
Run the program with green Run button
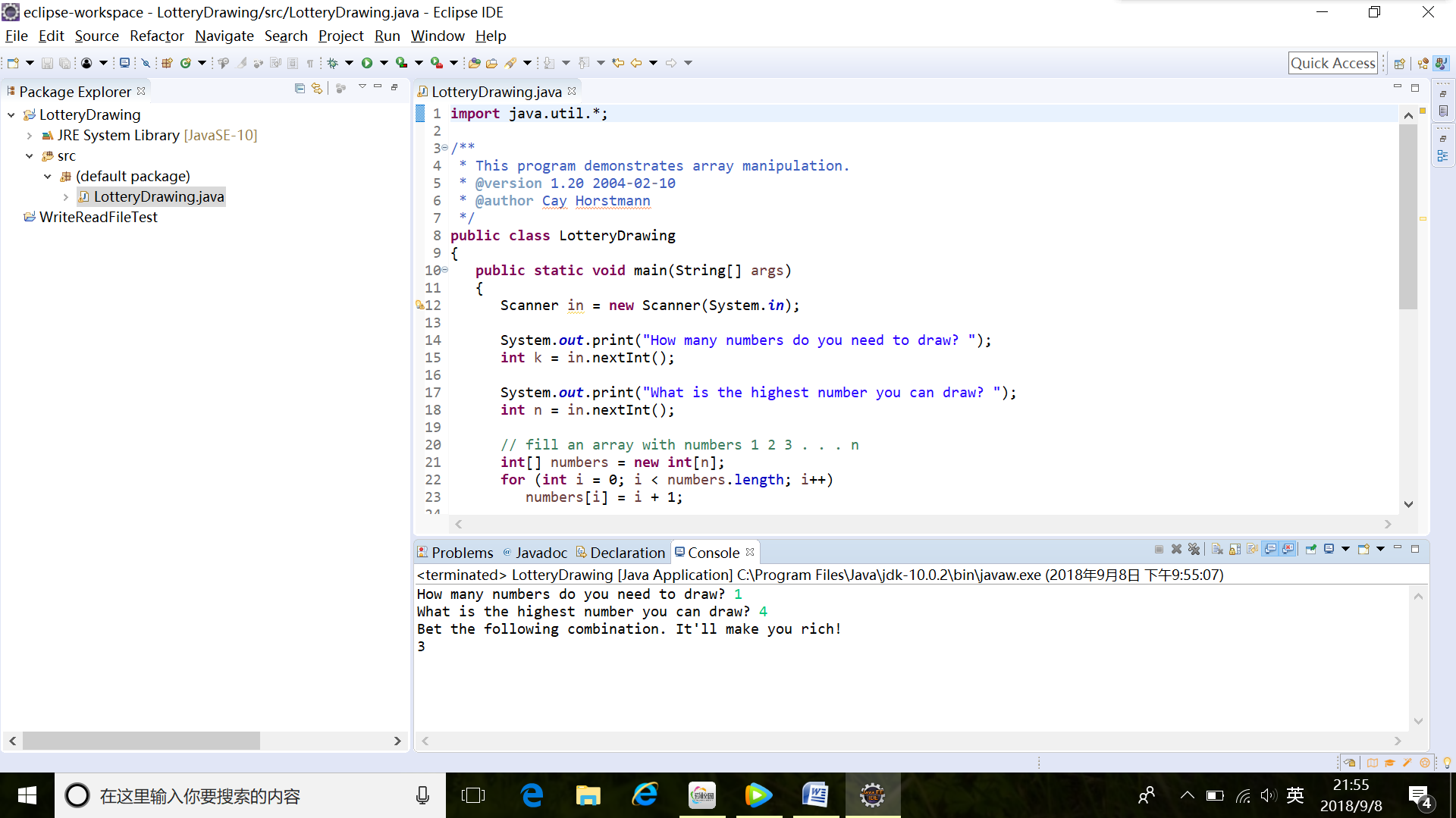367,63
